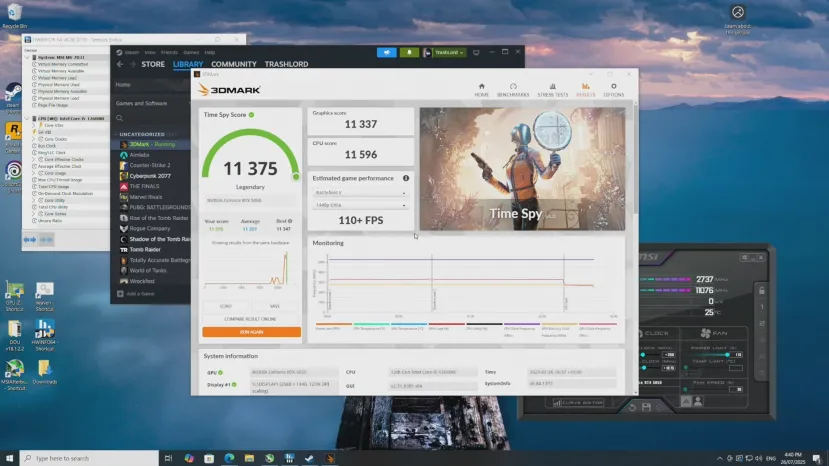The width and height of the screenshot is (829, 466).
Task: Click the Steam forward arrow
Action: click(132, 64)
